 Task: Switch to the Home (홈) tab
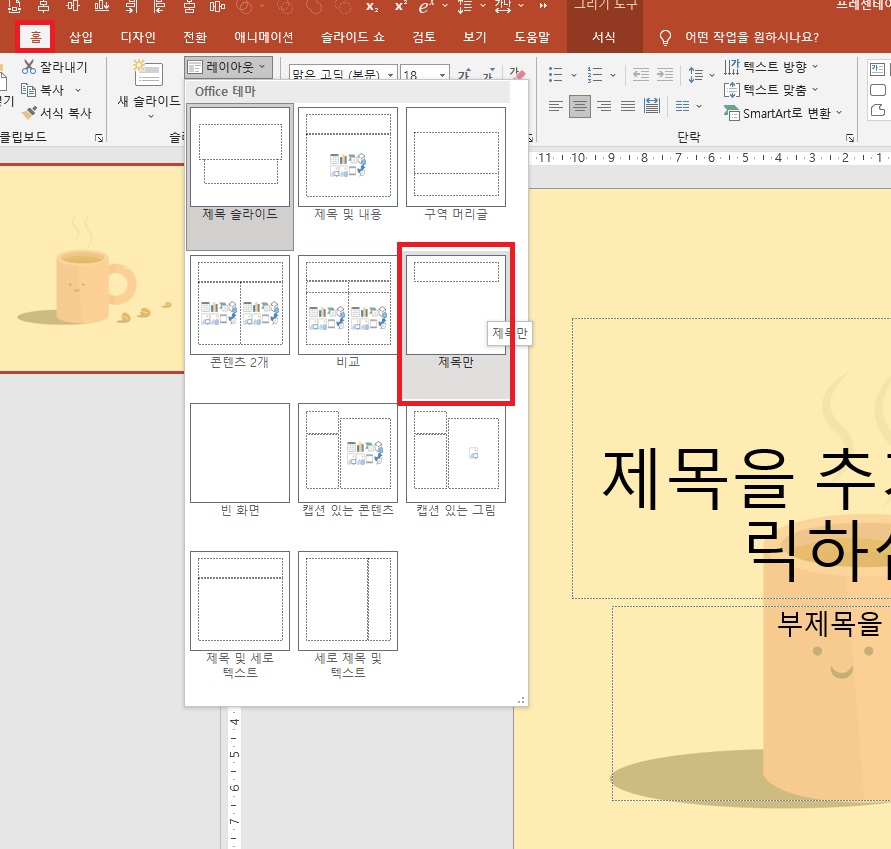click(x=35, y=38)
